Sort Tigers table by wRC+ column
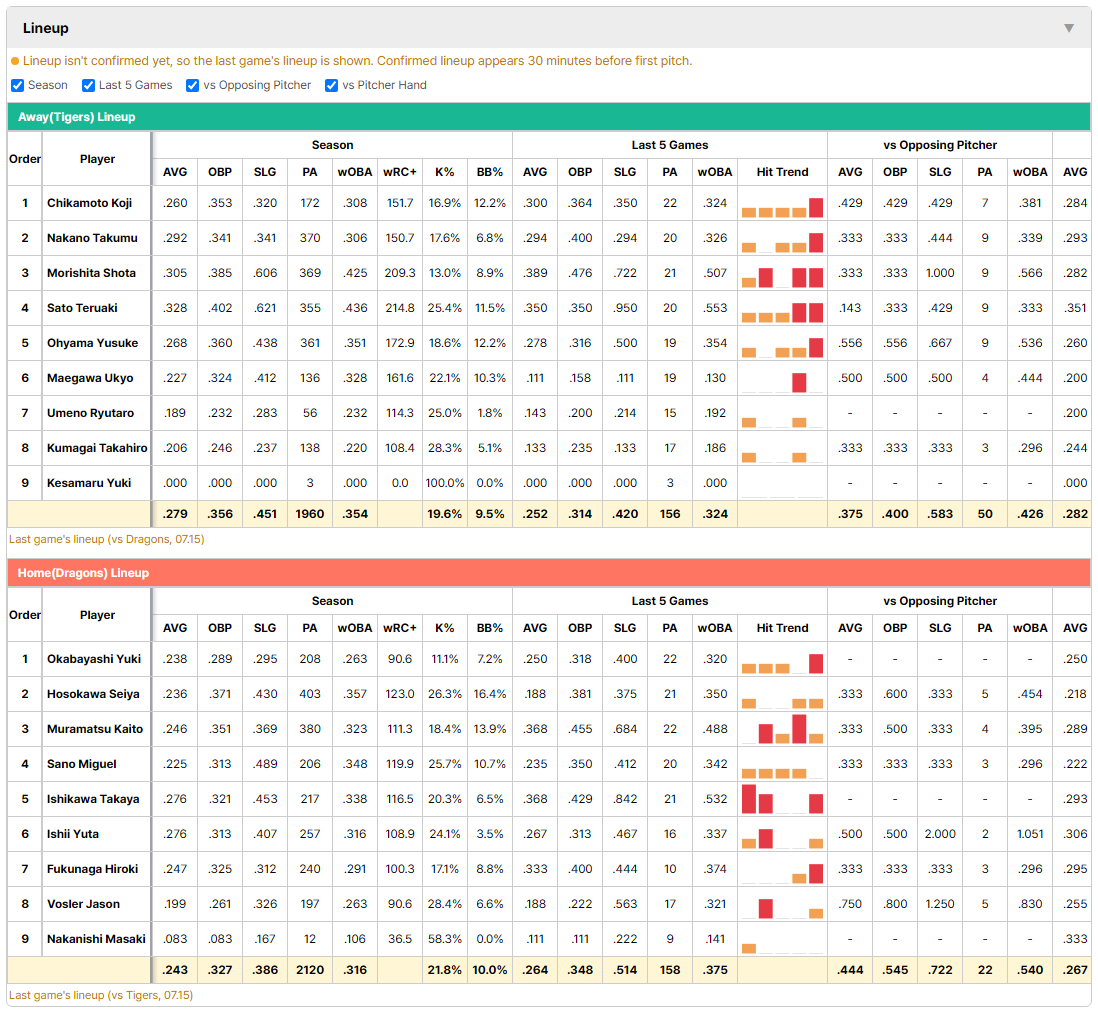Screen dimensions: 1098x1013 click(x=400, y=172)
